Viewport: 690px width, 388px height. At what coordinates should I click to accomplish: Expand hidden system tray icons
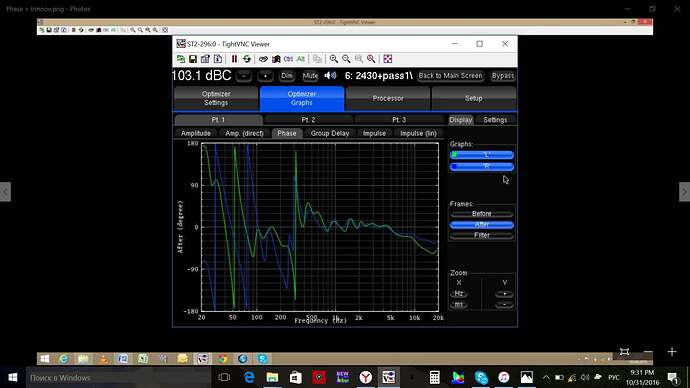(546, 377)
